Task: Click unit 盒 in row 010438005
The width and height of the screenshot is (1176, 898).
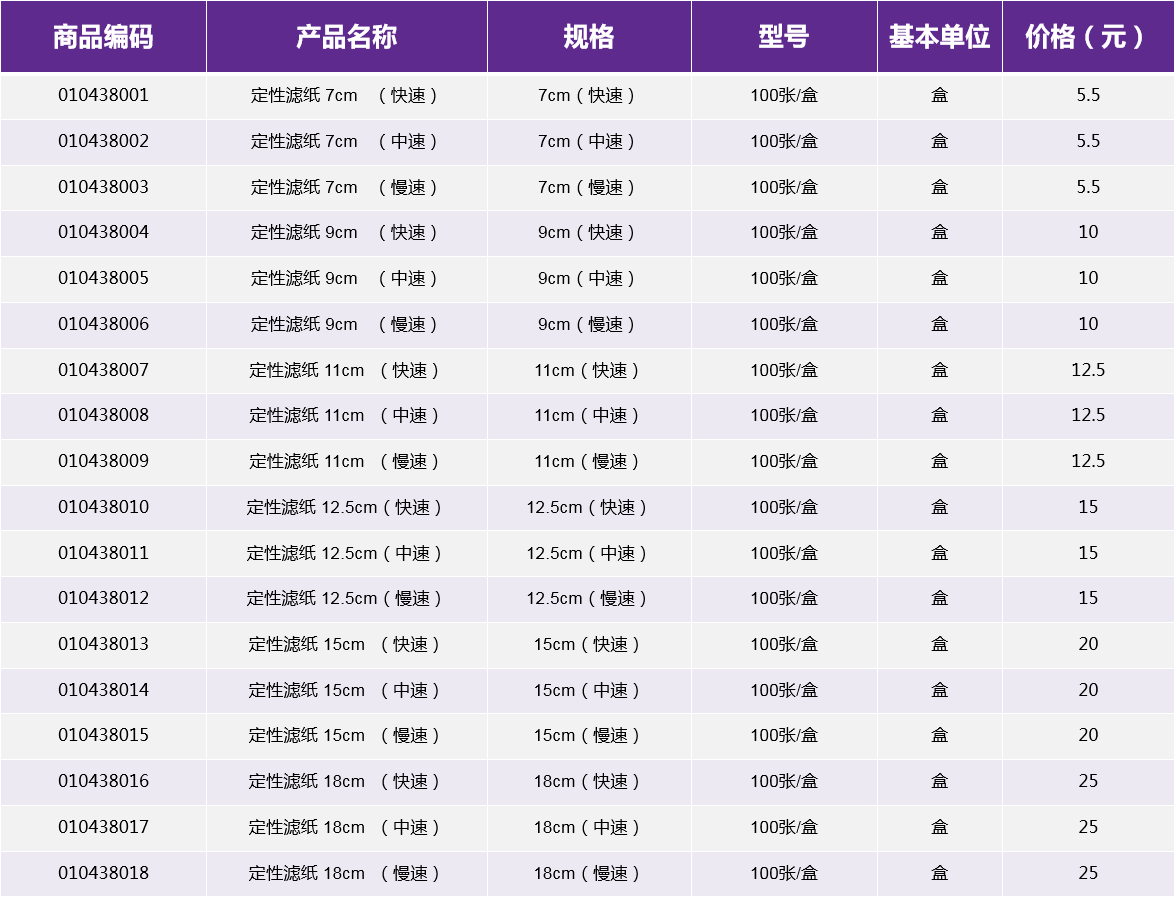Action: coord(940,278)
